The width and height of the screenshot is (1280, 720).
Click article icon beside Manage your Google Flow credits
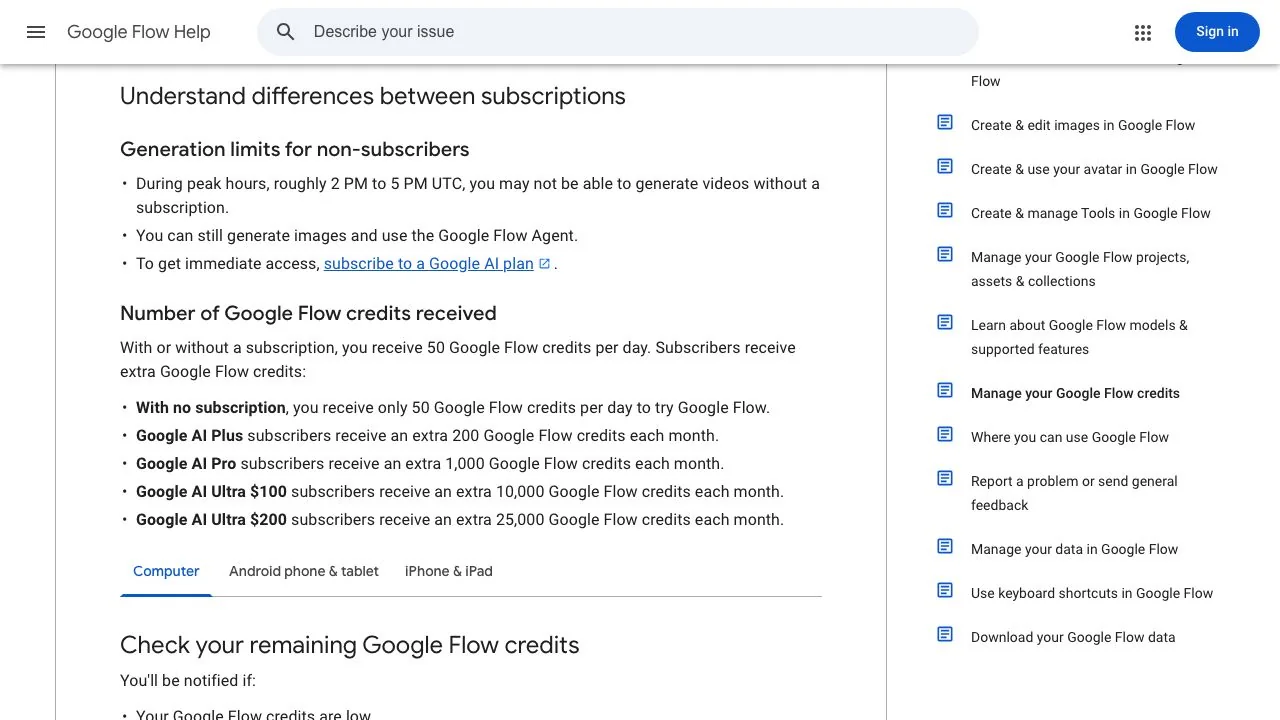click(x=945, y=390)
